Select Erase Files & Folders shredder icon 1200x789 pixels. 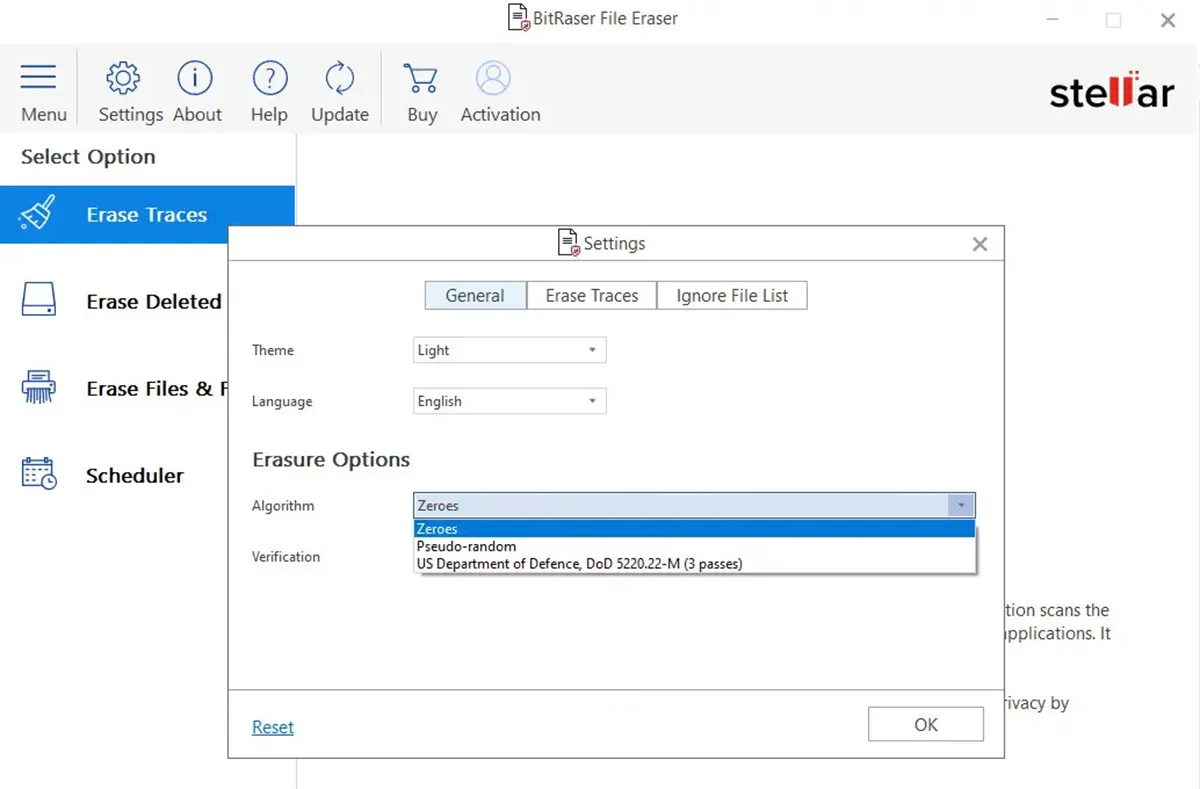point(38,387)
